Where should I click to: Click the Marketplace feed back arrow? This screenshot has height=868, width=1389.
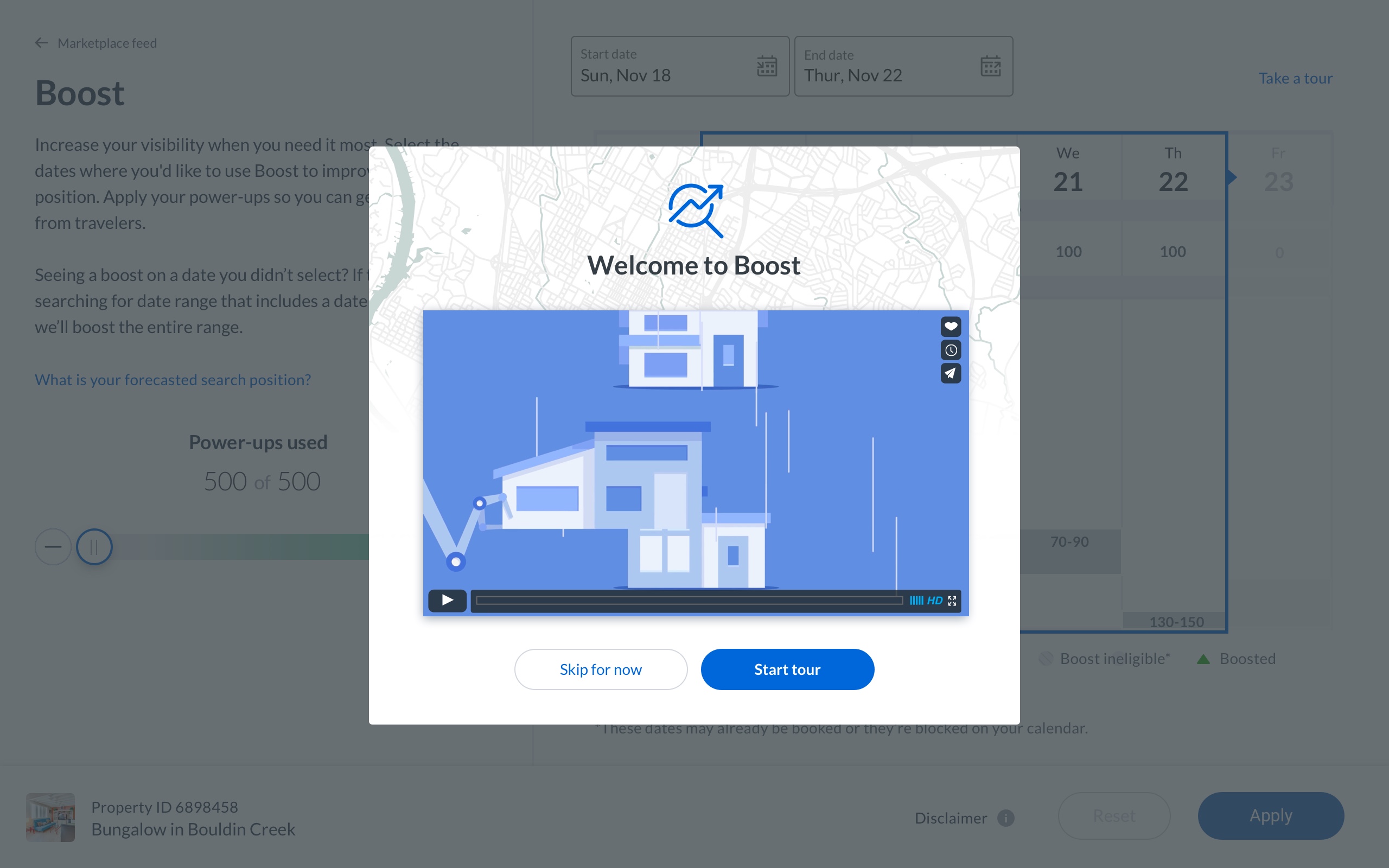[x=41, y=43]
